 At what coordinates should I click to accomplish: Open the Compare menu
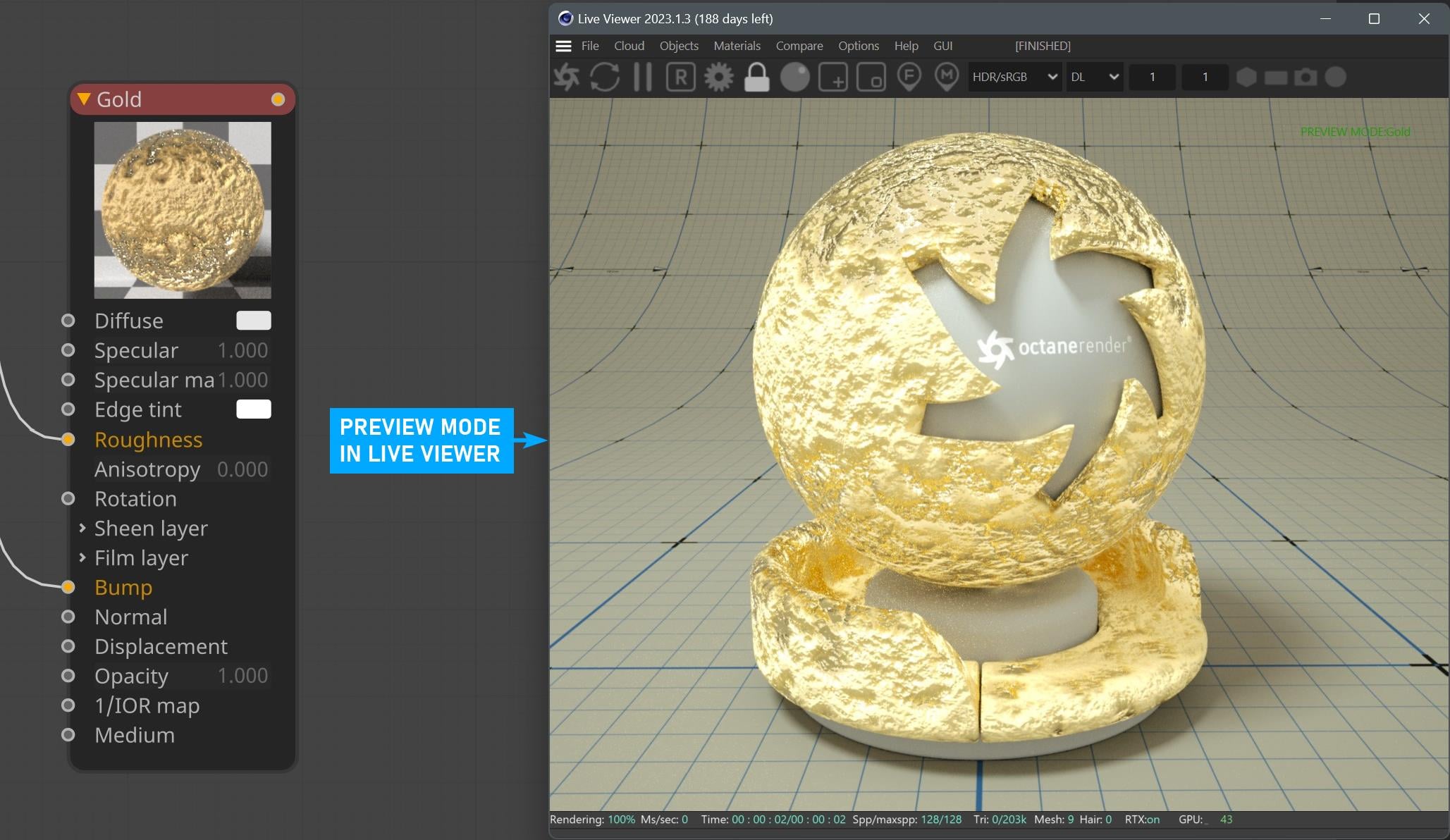tap(799, 46)
